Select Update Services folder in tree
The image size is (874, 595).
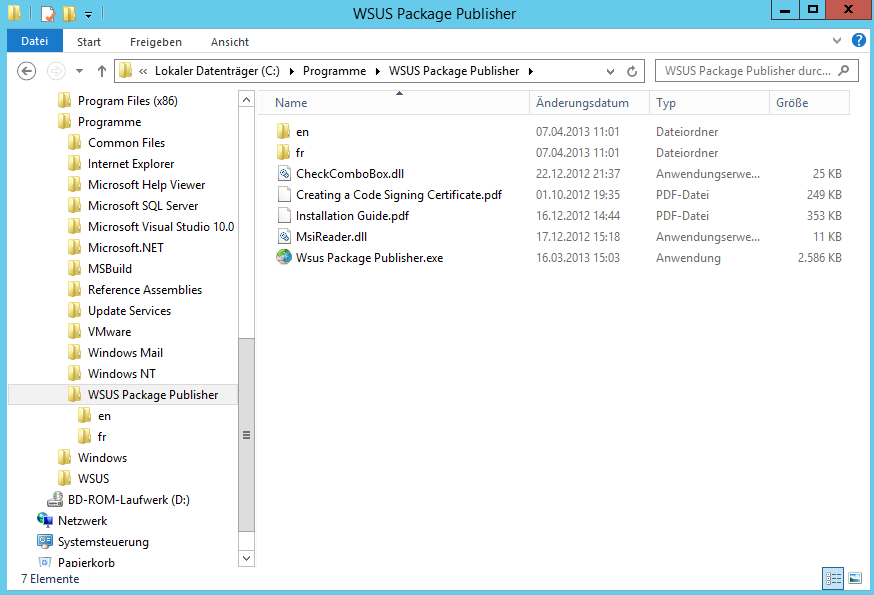[129, 311]
